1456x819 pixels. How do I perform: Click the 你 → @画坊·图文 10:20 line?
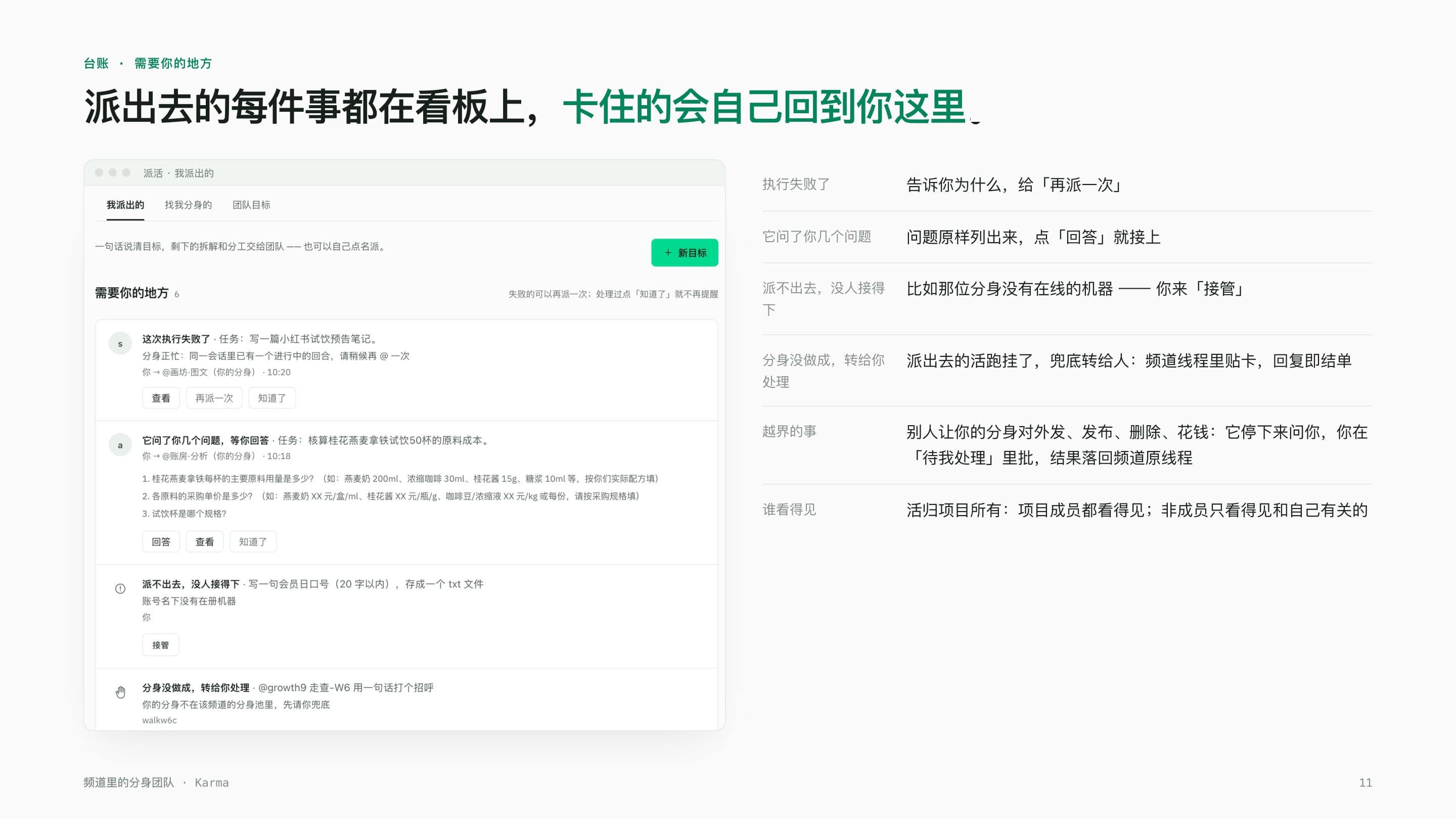(x=216, y=372)
